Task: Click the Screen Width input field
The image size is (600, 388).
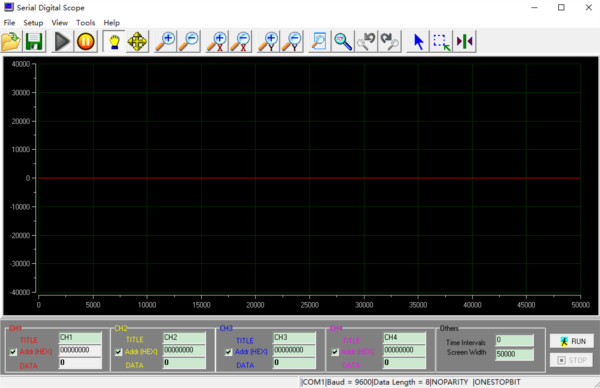Action: [514, 354]
